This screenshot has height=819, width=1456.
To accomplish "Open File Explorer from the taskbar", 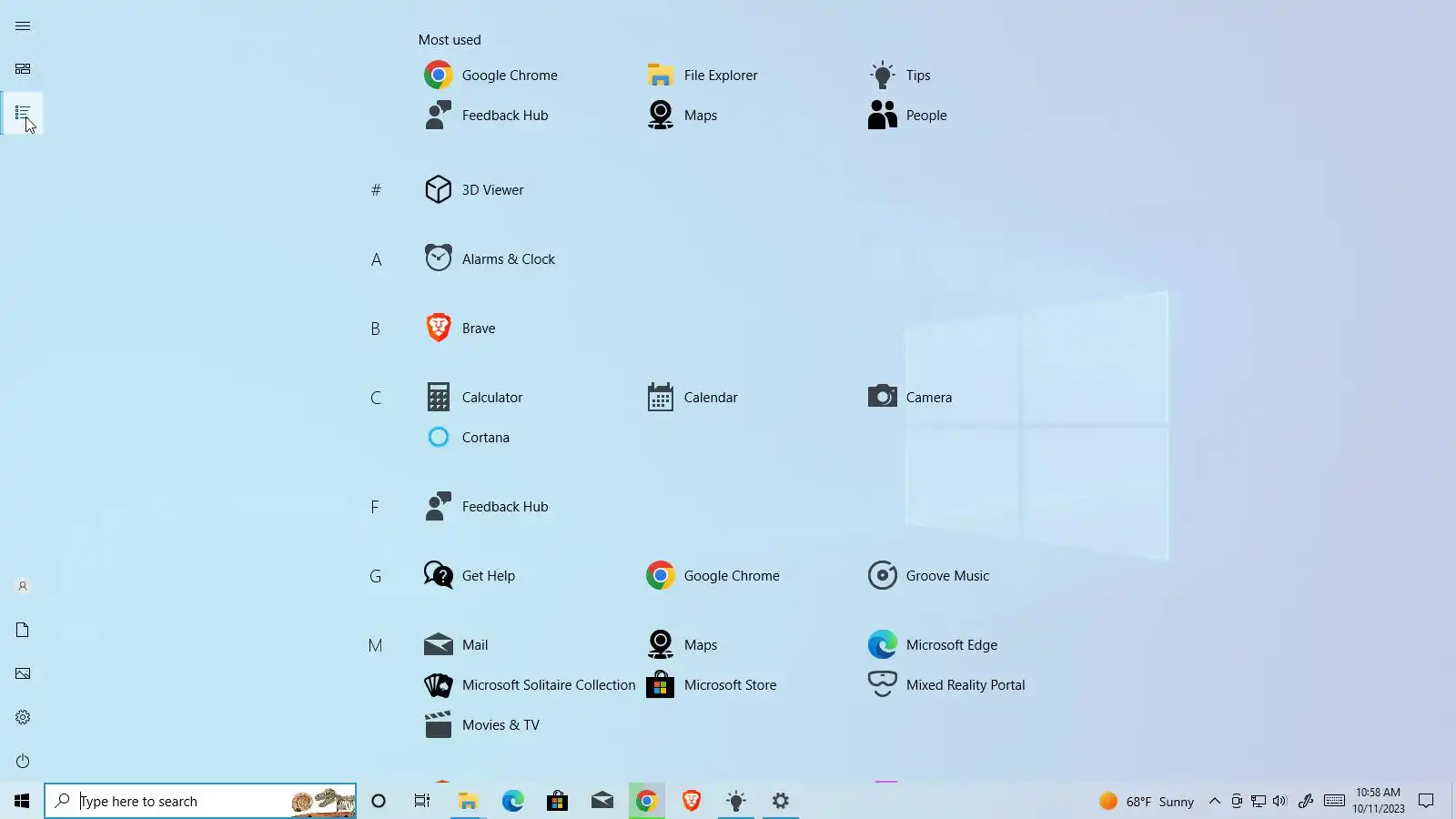I will (468, 801).
